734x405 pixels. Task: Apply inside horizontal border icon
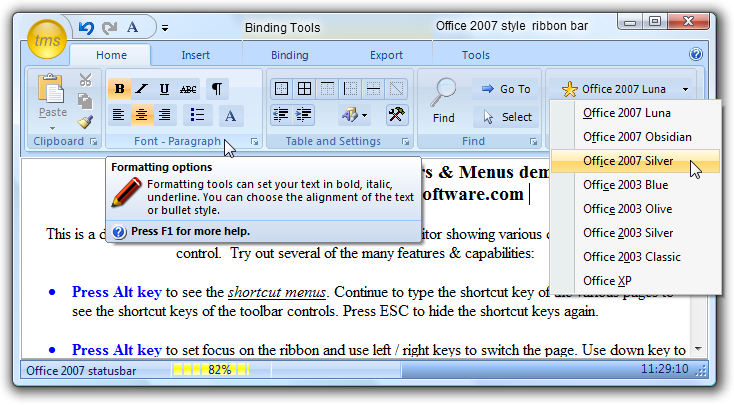coord(373,88)
